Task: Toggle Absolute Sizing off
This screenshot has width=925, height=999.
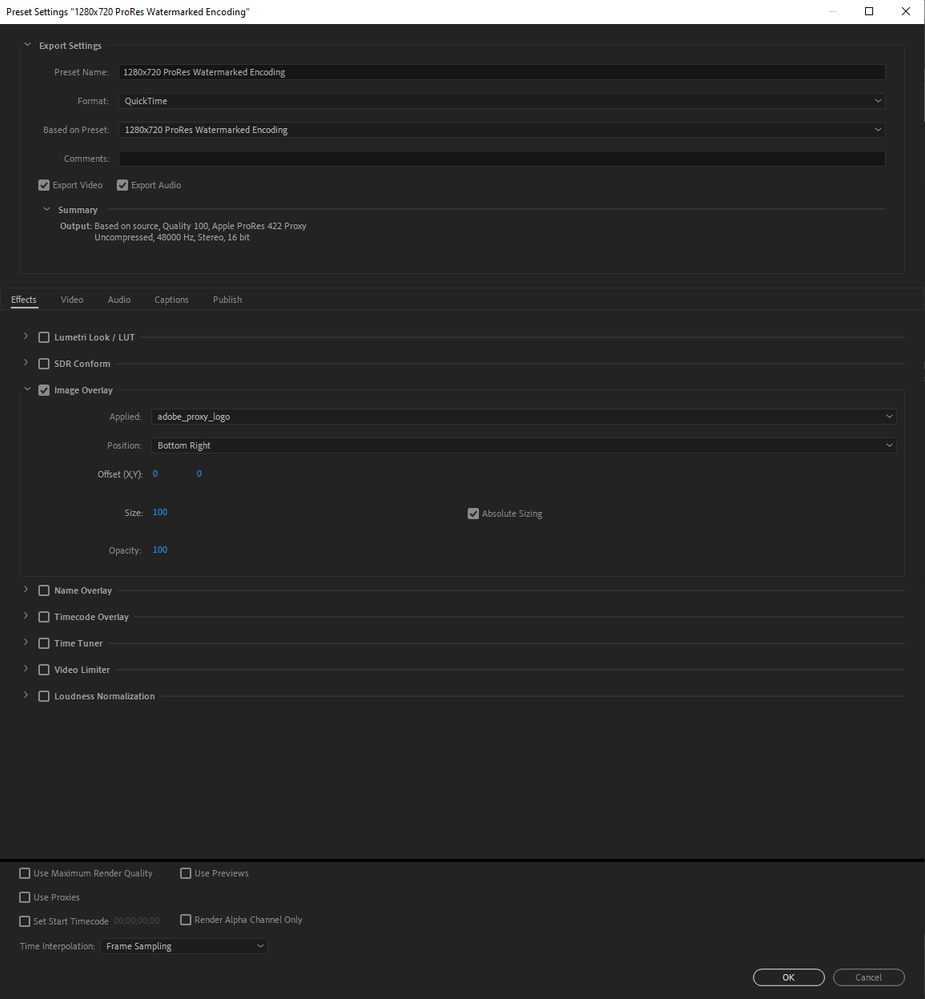Action: coord(473,513)
